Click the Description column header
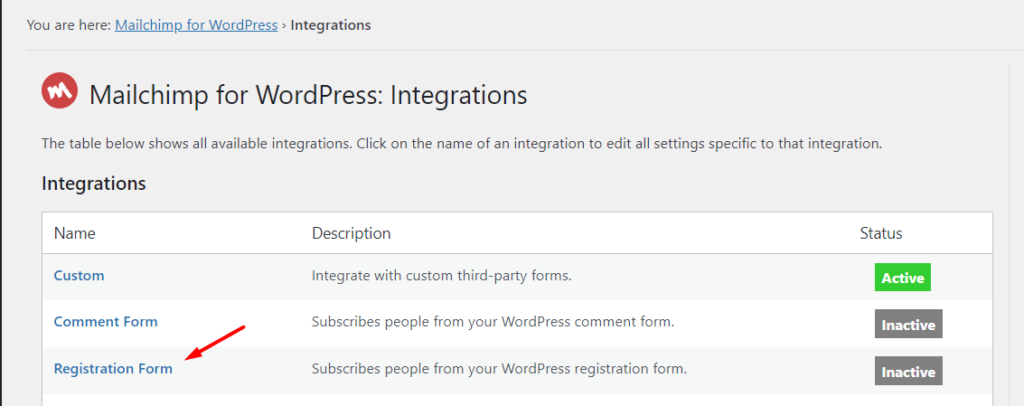 (351, 233)
